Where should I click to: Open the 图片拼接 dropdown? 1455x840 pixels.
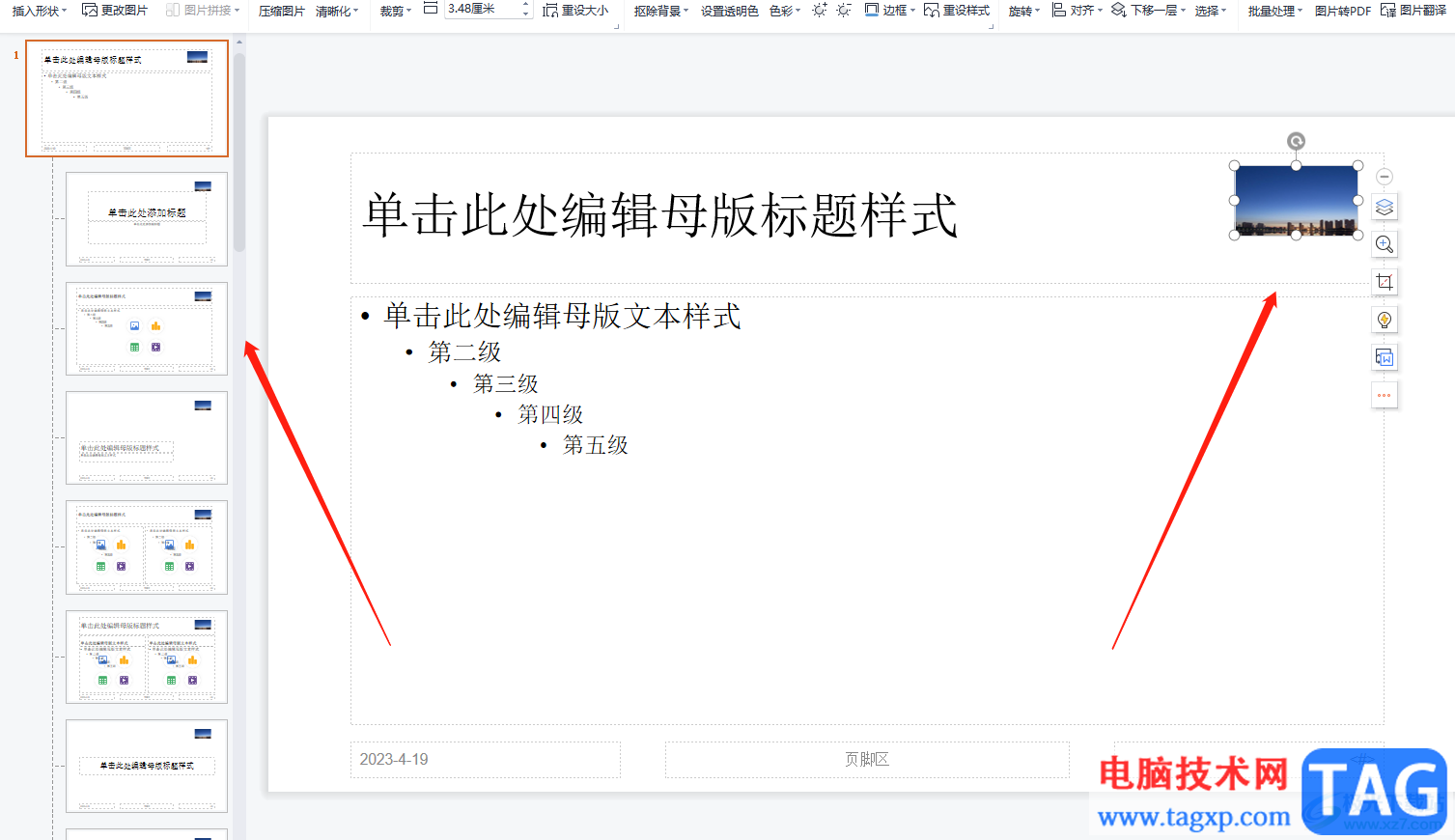(203, 10)
